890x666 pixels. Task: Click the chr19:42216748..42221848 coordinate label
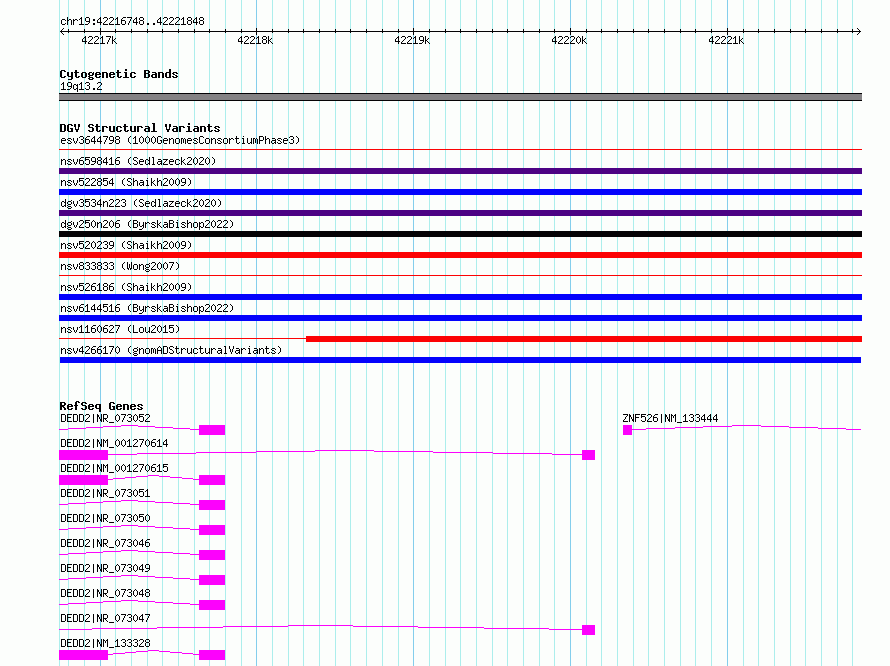pyautogui.click(x=132, y=21)
